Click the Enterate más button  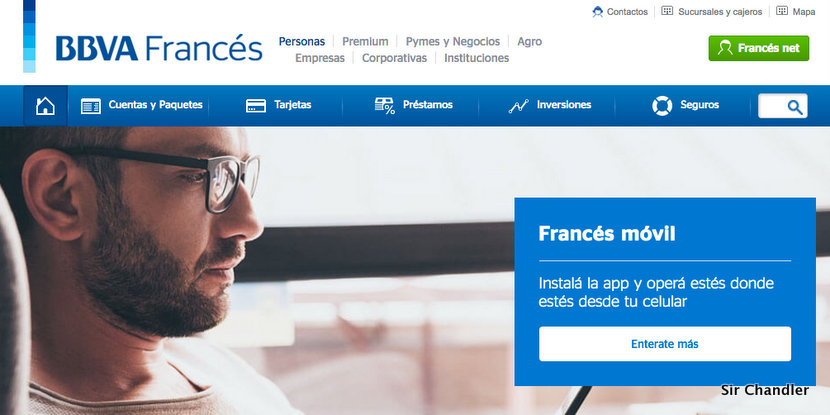point(665,344)
